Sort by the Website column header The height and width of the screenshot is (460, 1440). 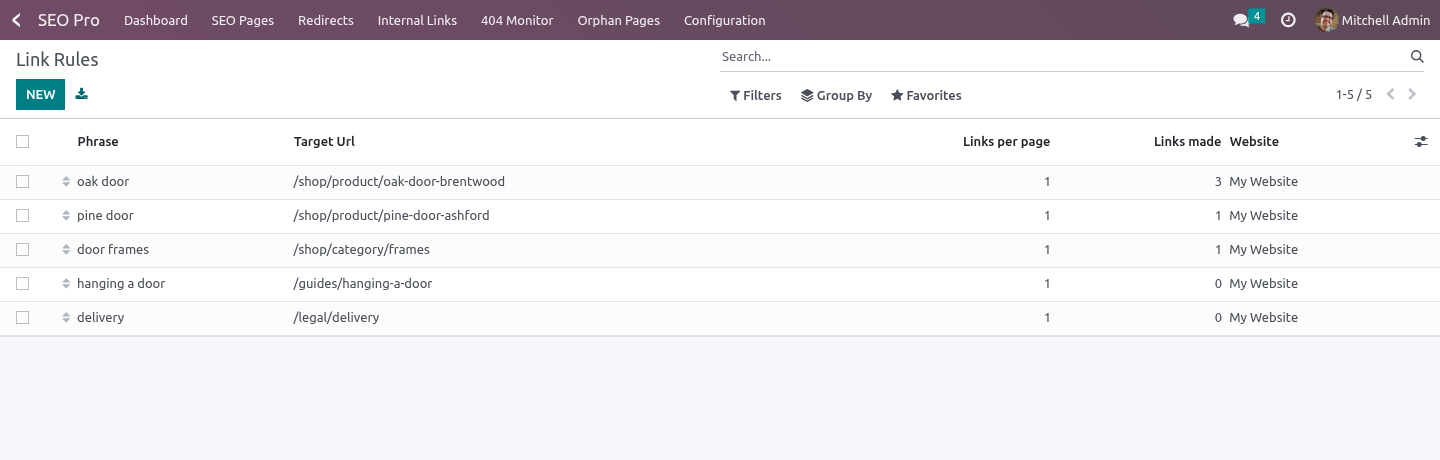(1254, 142)
